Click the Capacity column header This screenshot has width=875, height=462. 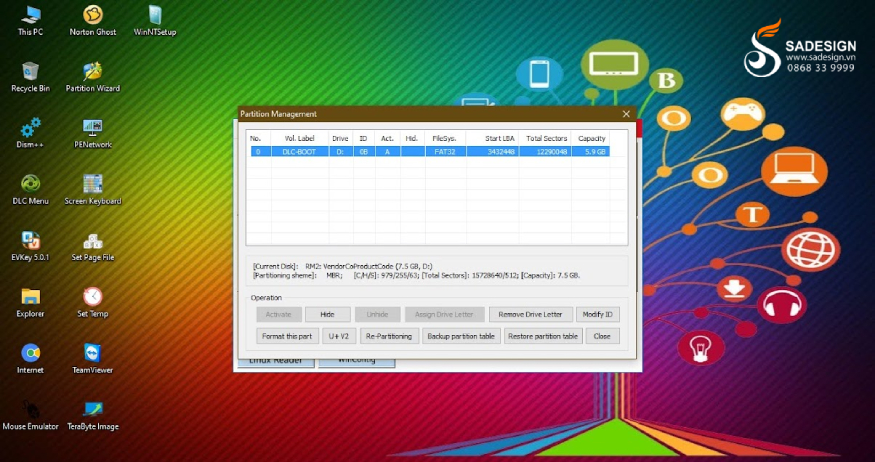(591, 138)
